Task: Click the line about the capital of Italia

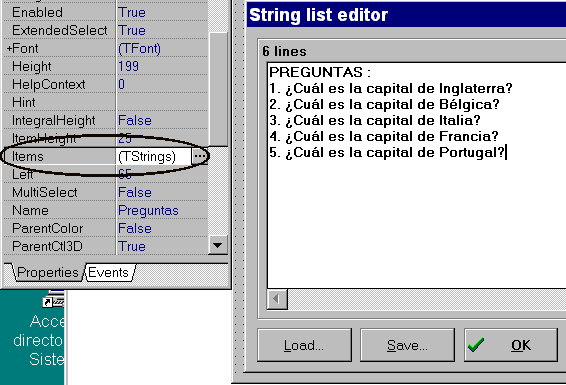Action: tap(375, 120)
